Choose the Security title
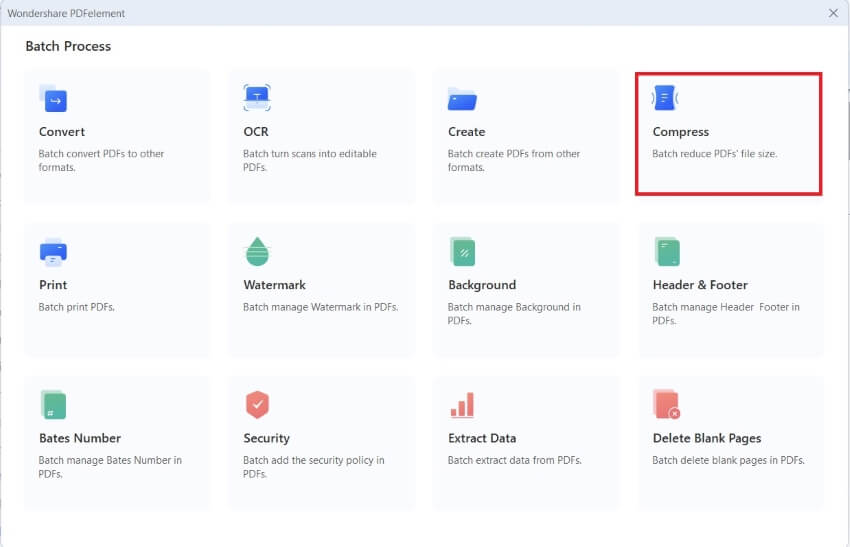This screenshot has width=850, height=547. click(266, 439)
